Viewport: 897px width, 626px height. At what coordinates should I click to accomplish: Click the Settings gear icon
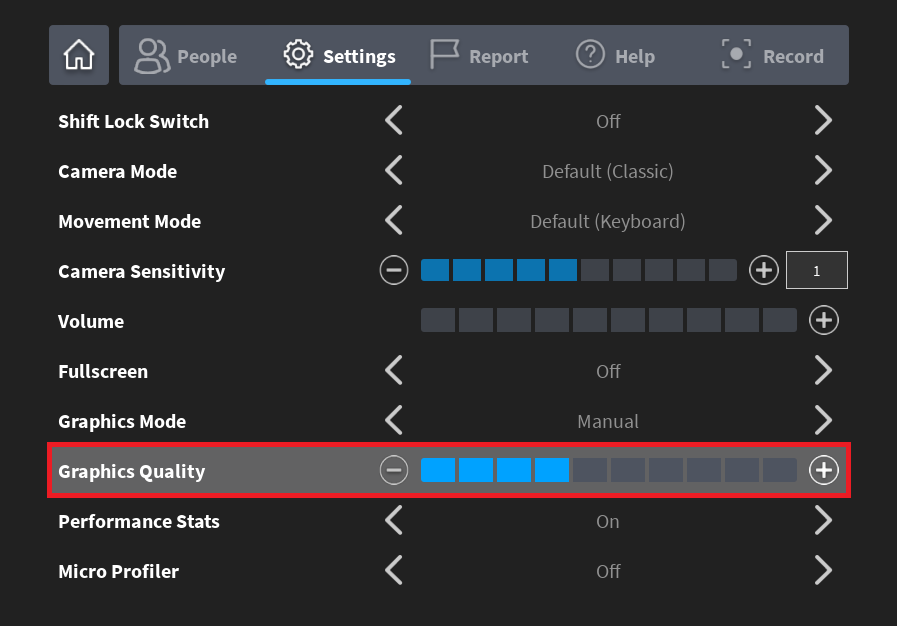(x=296, y=55)
